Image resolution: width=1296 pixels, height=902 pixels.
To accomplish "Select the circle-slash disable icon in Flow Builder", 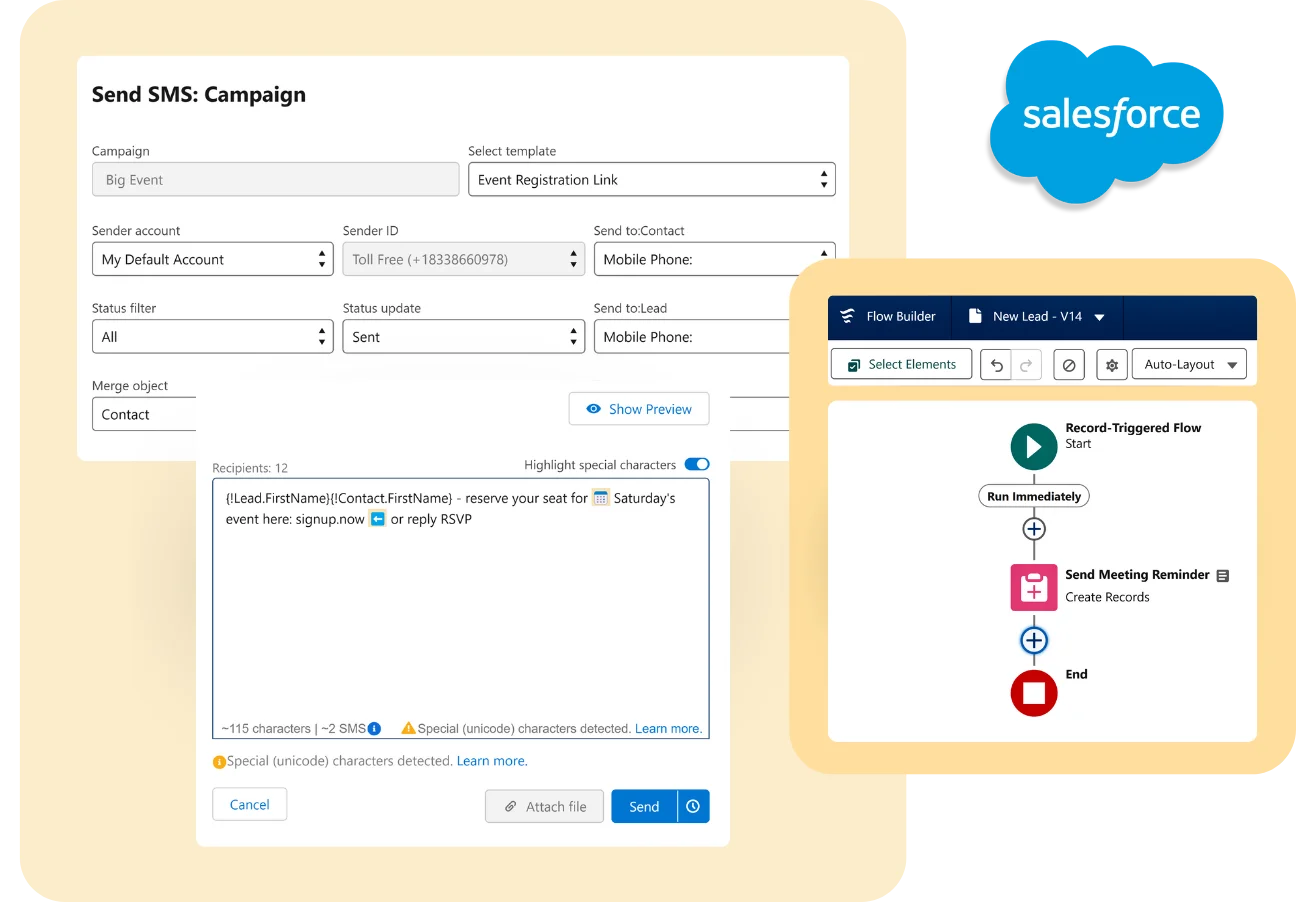I will click(x=1068, y=364).
